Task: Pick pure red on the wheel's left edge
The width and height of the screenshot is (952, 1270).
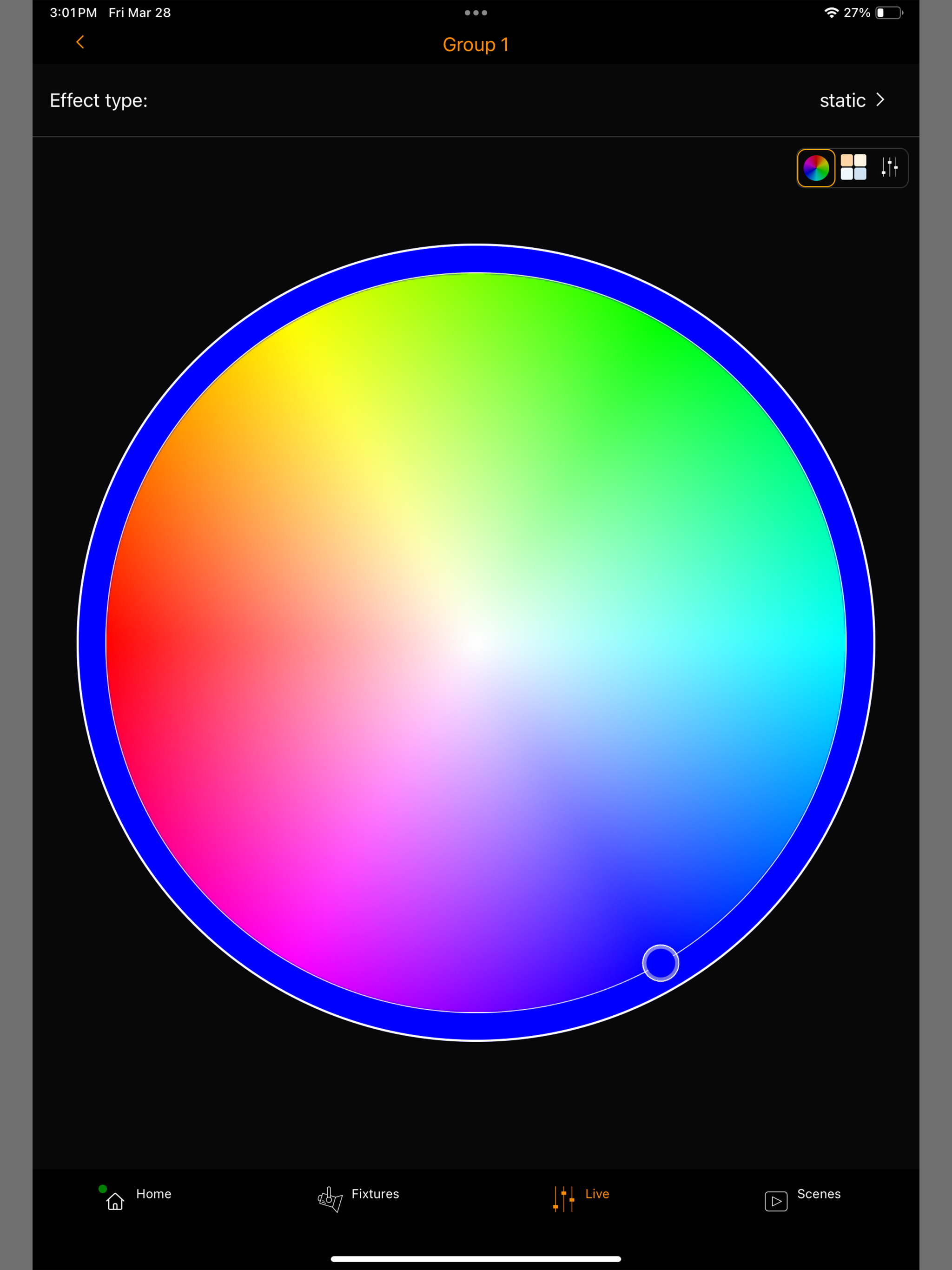Action: (115, 642)
